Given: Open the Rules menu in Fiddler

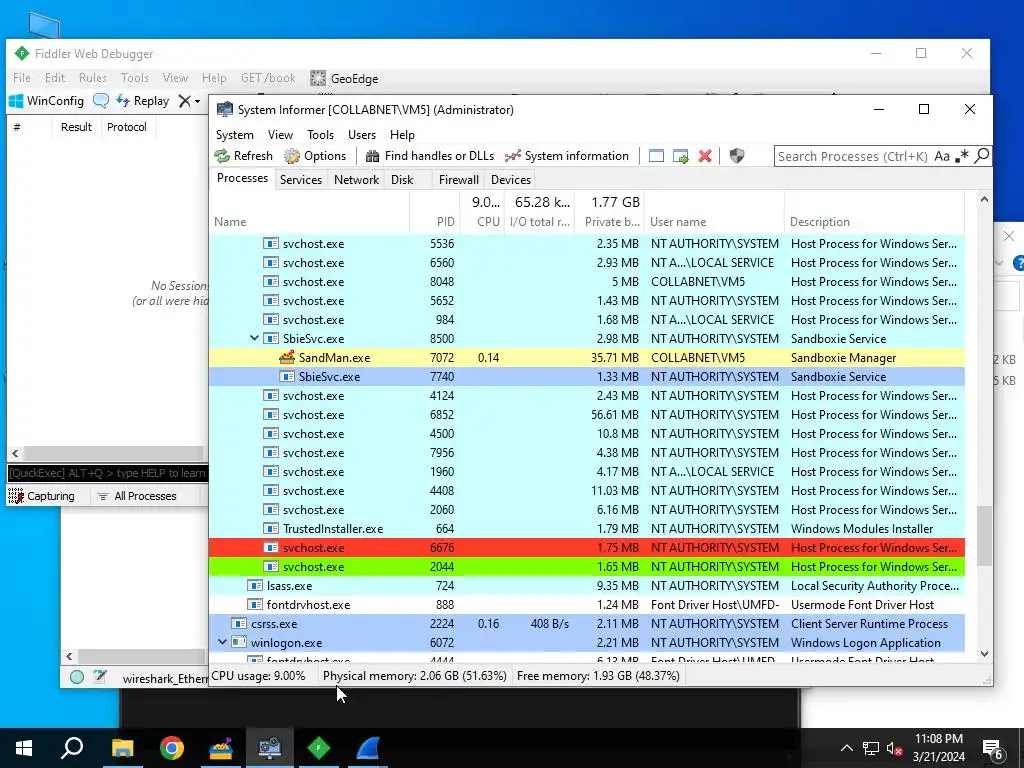Looking at the screenshot, I should [93, 78].
